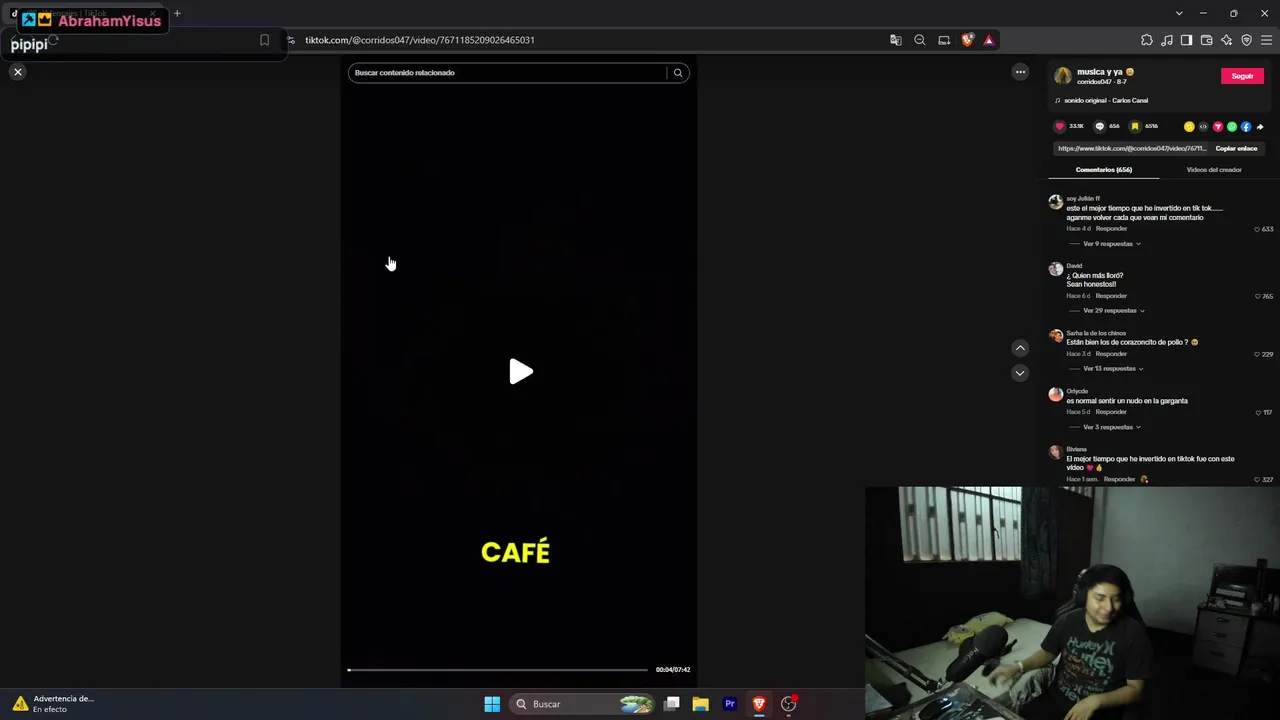Play the TikTok video
This screenshot has height=720, width=1280.
click(x=520, y=372)
